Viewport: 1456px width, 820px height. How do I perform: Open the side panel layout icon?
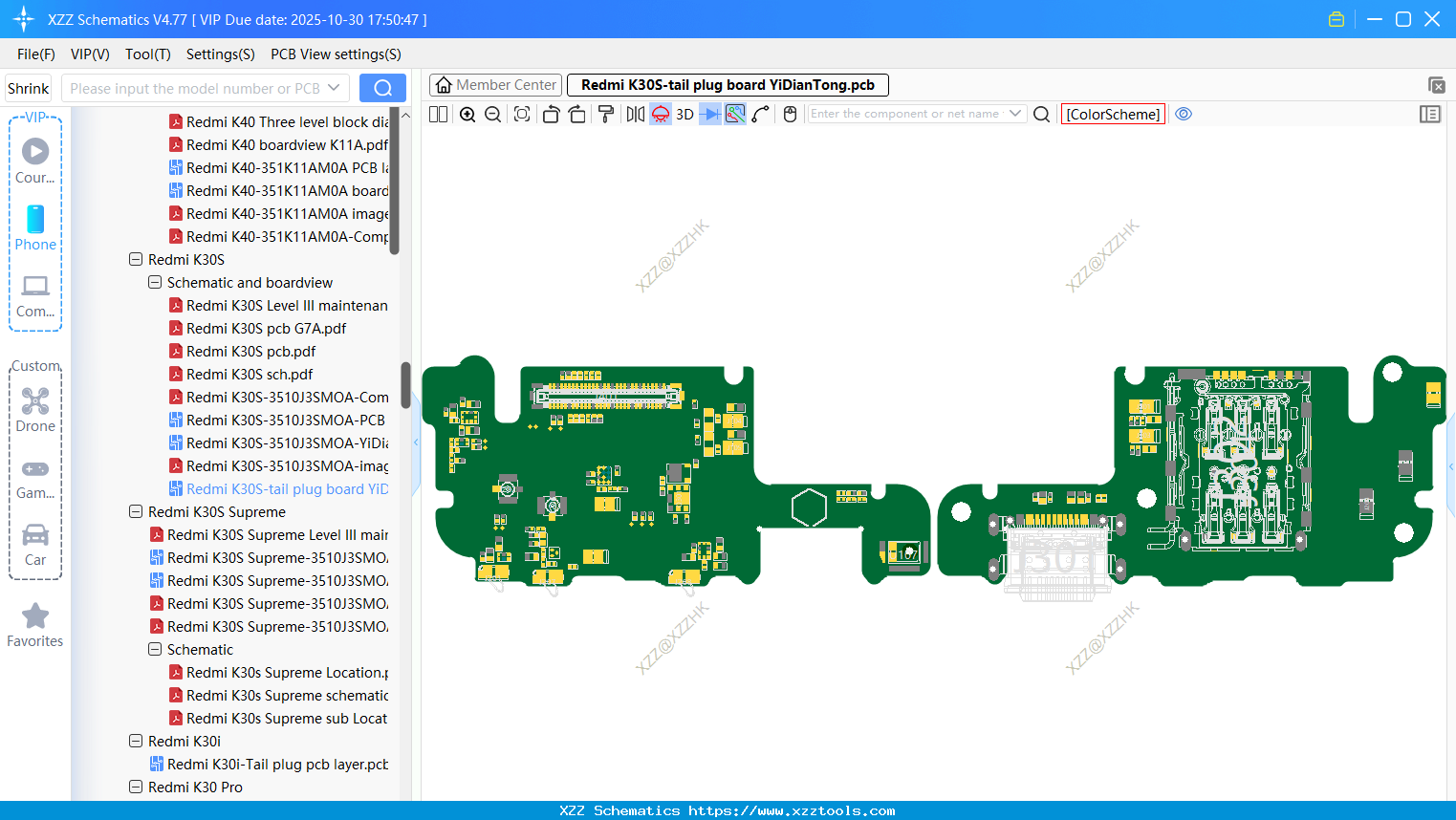click(x=1430, y=114)
